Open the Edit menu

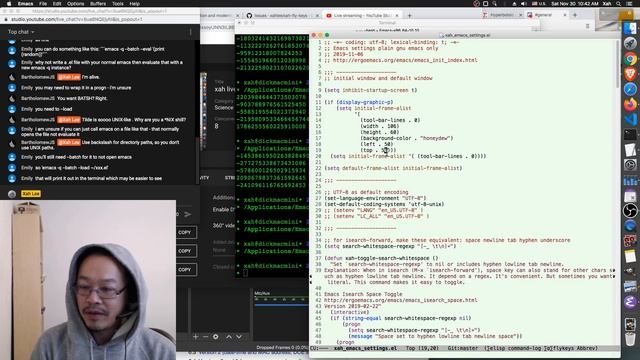(x=57, y=4)
